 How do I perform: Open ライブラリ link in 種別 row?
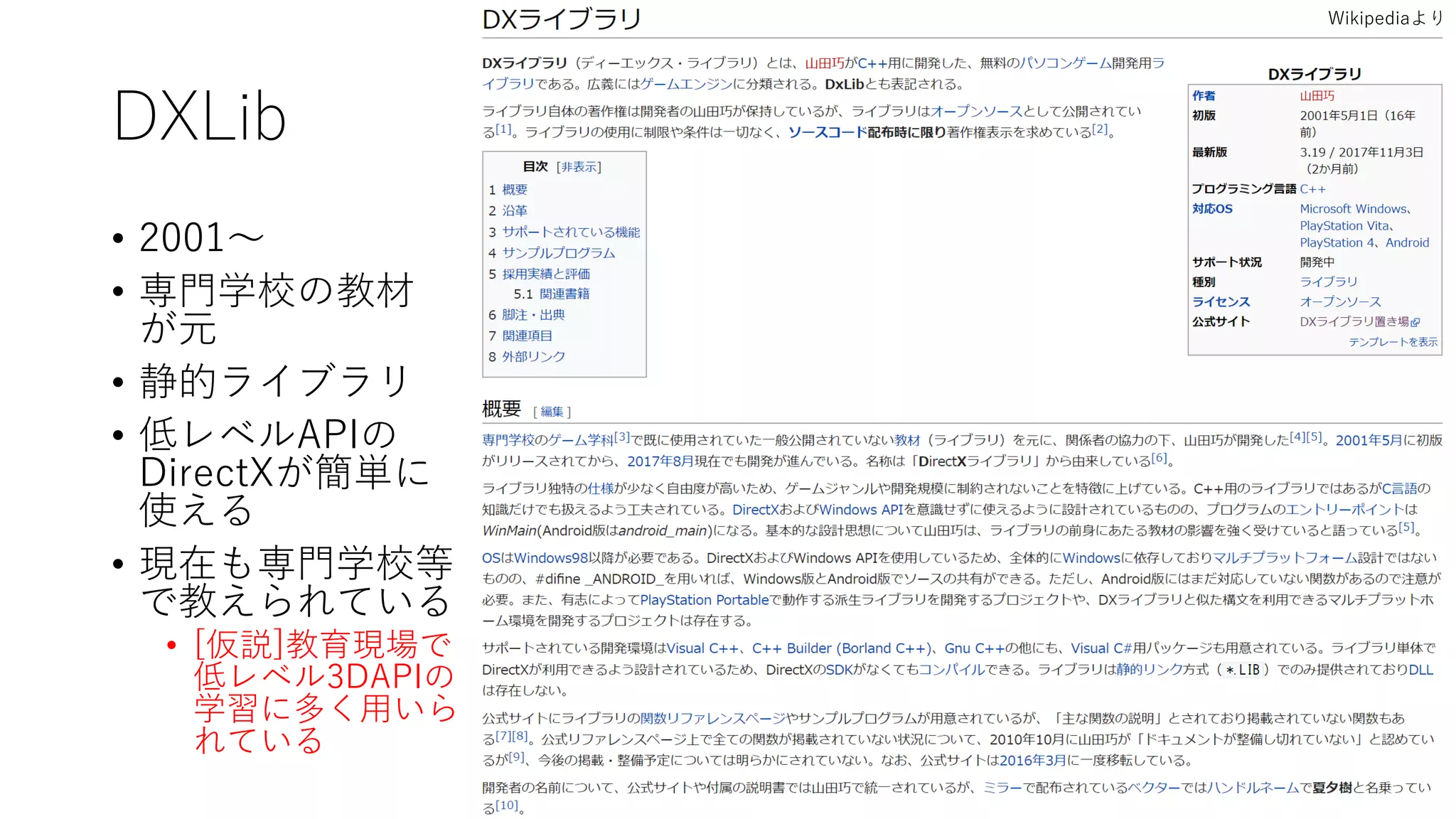pyautogui.click(x=1329, y=282)
